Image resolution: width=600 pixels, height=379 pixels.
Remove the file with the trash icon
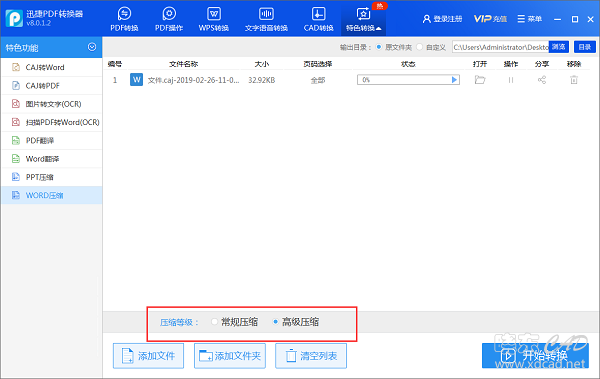(x=574, y=80)
